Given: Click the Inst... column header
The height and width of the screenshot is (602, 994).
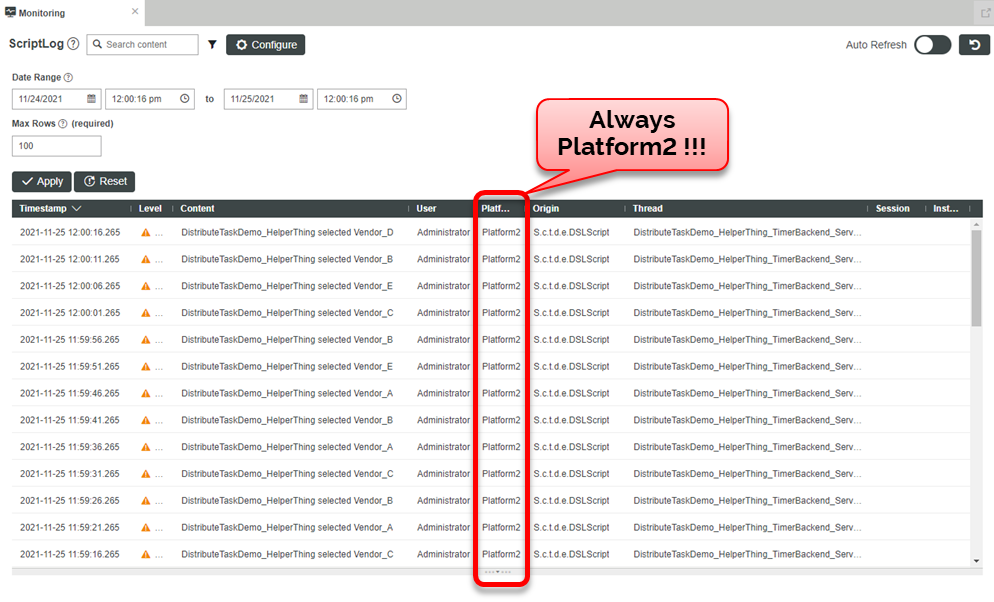Looking at the screenshot, I should click(946, 208).
